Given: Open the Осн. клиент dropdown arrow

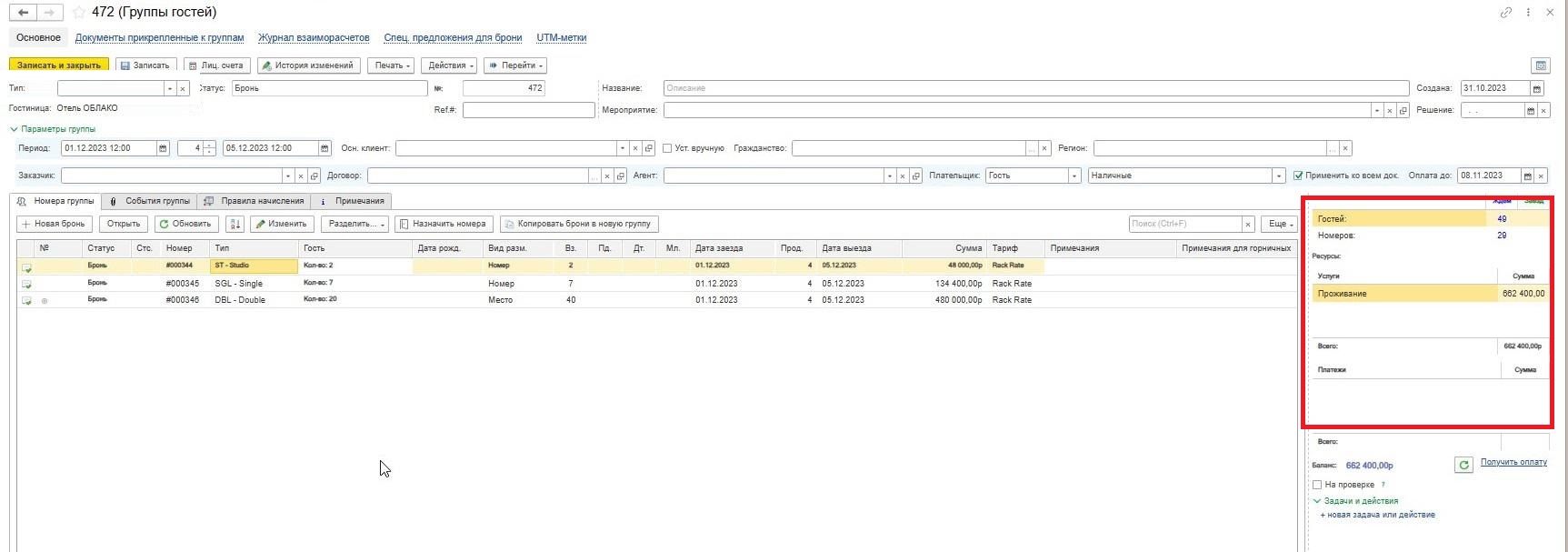Looking at the screenshot, I should pyautogui.click(x=622, y=148).
